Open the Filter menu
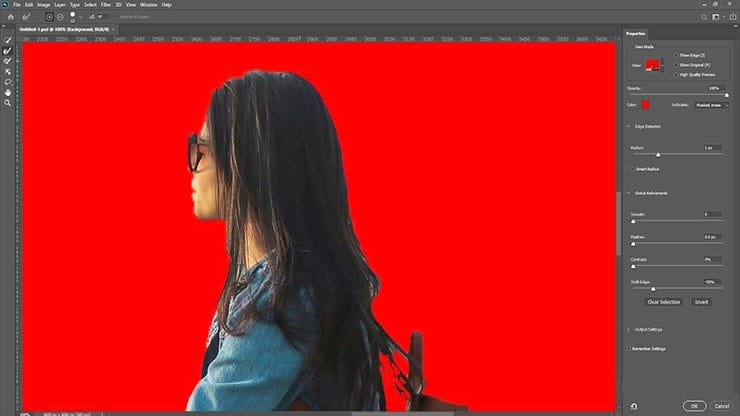Viewport: 740px width, 416px height. pos(105,5)
